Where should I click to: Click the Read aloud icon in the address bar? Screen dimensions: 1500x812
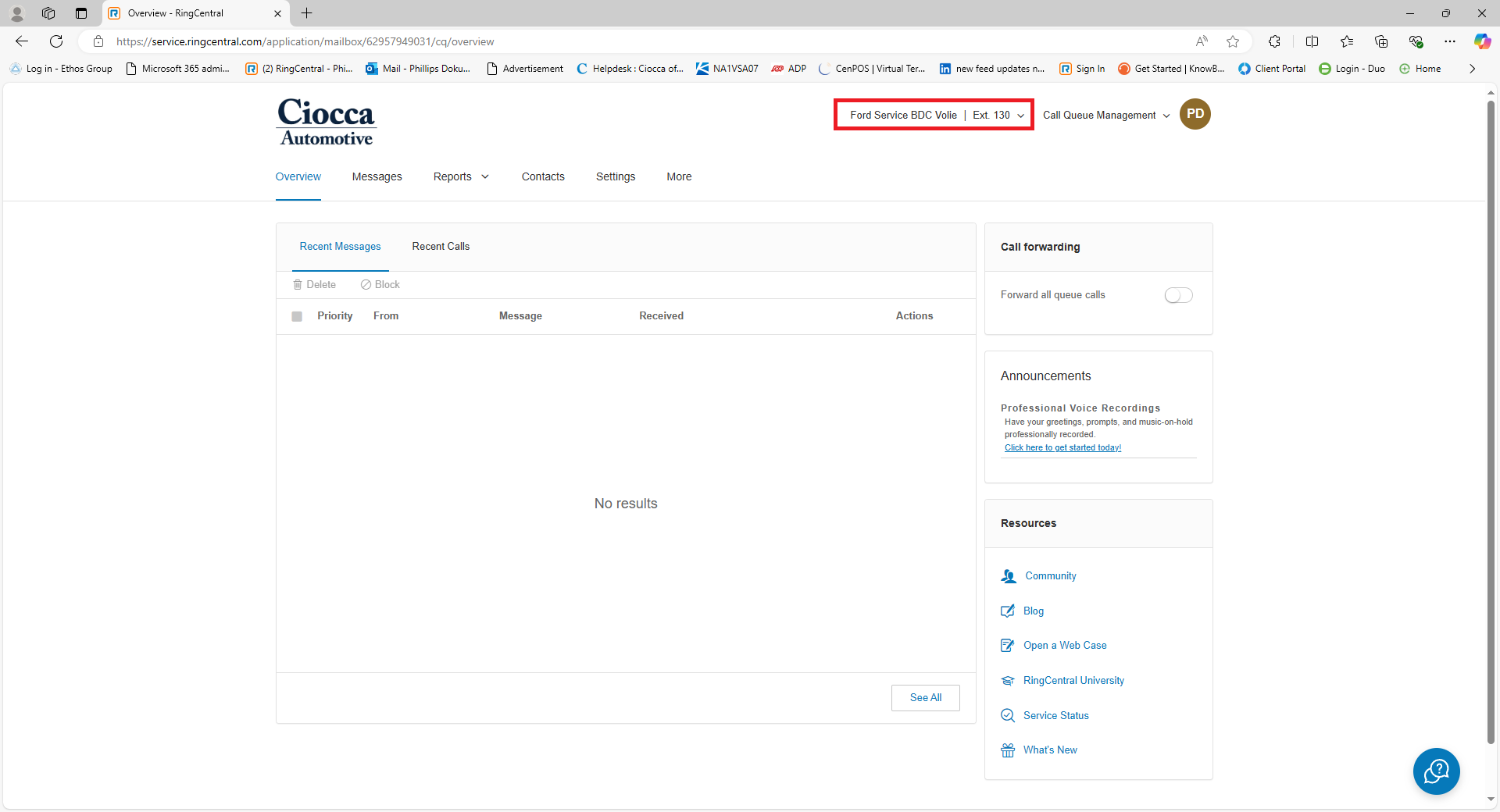(1202, 41)
